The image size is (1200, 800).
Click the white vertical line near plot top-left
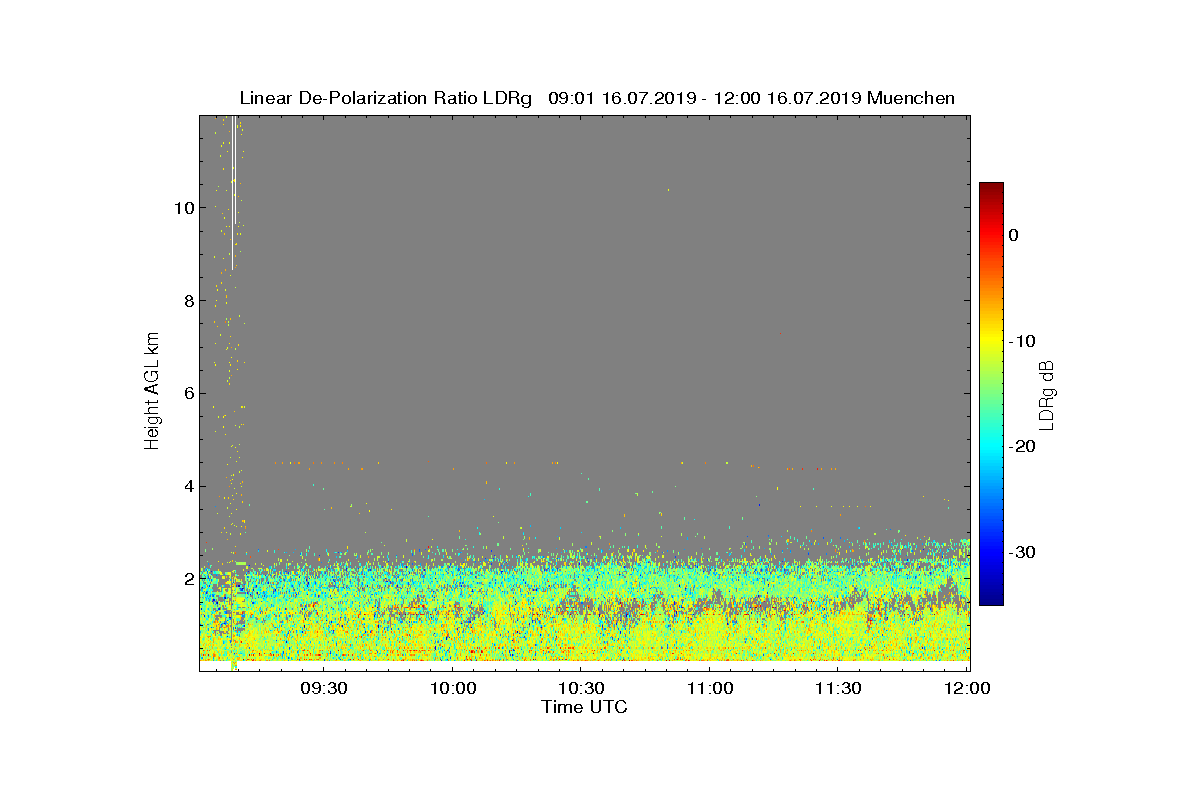233,193
